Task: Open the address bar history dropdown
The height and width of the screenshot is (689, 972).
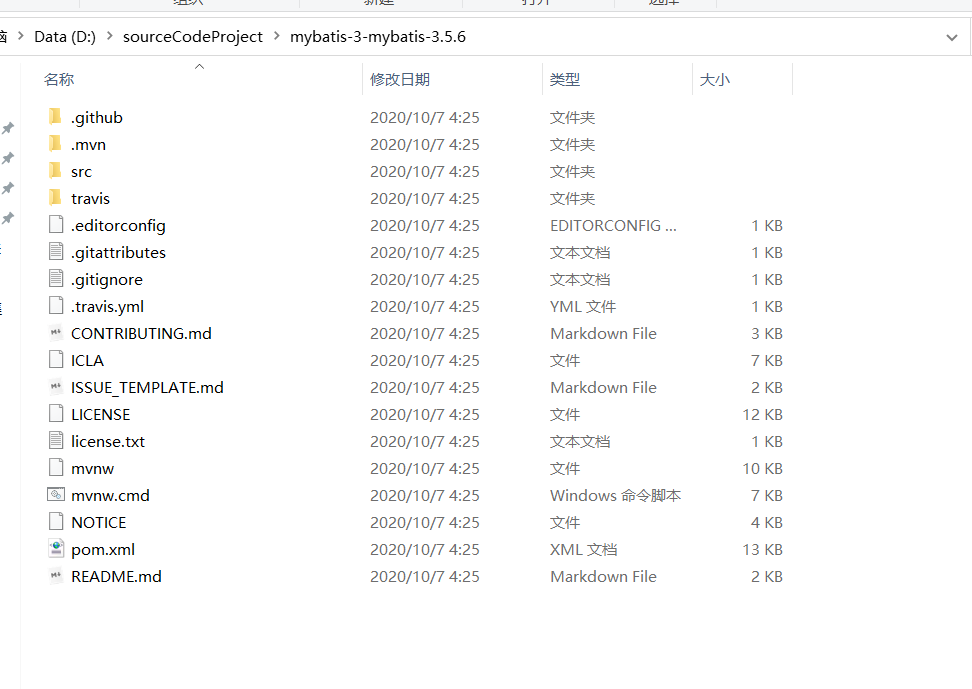Action: click(x=952, y=37)
